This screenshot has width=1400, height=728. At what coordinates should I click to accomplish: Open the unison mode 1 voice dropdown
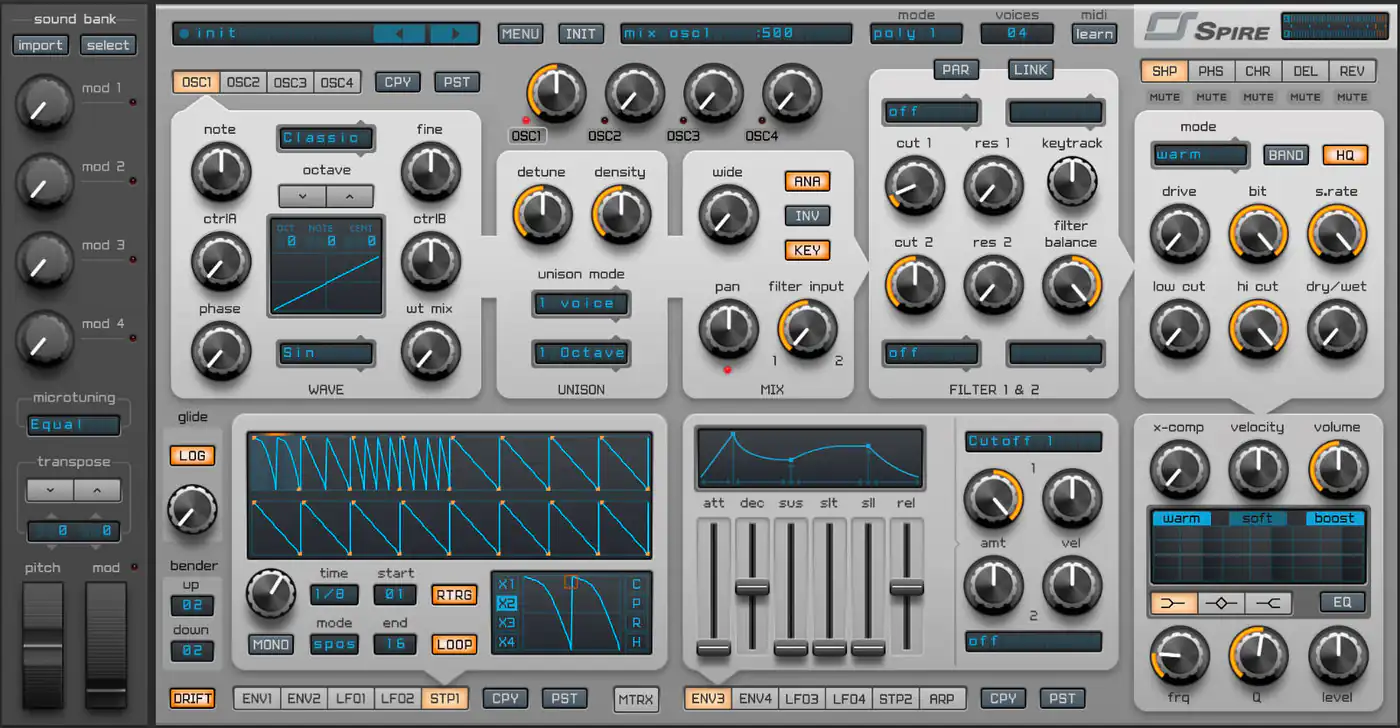(x=581, y=304)
